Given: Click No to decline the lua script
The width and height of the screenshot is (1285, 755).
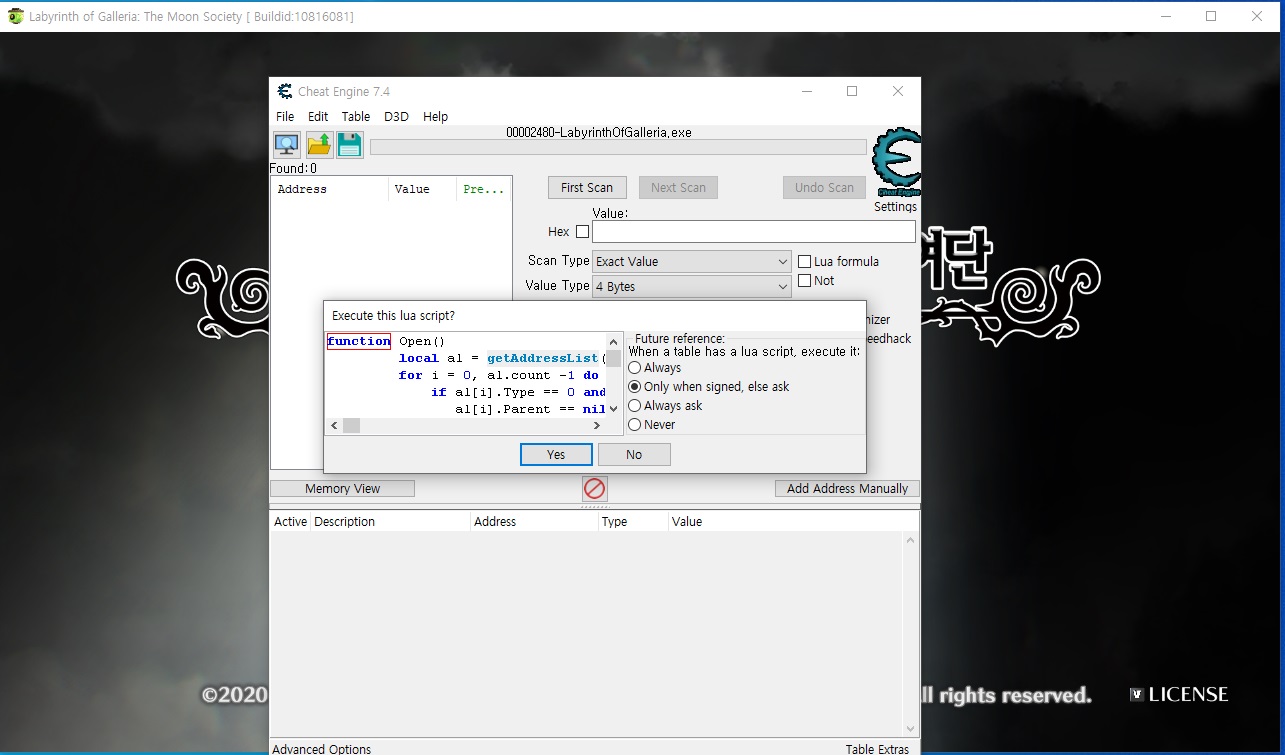Looking at the screenshot, I should pyautogui.click(x=634, y=454).
